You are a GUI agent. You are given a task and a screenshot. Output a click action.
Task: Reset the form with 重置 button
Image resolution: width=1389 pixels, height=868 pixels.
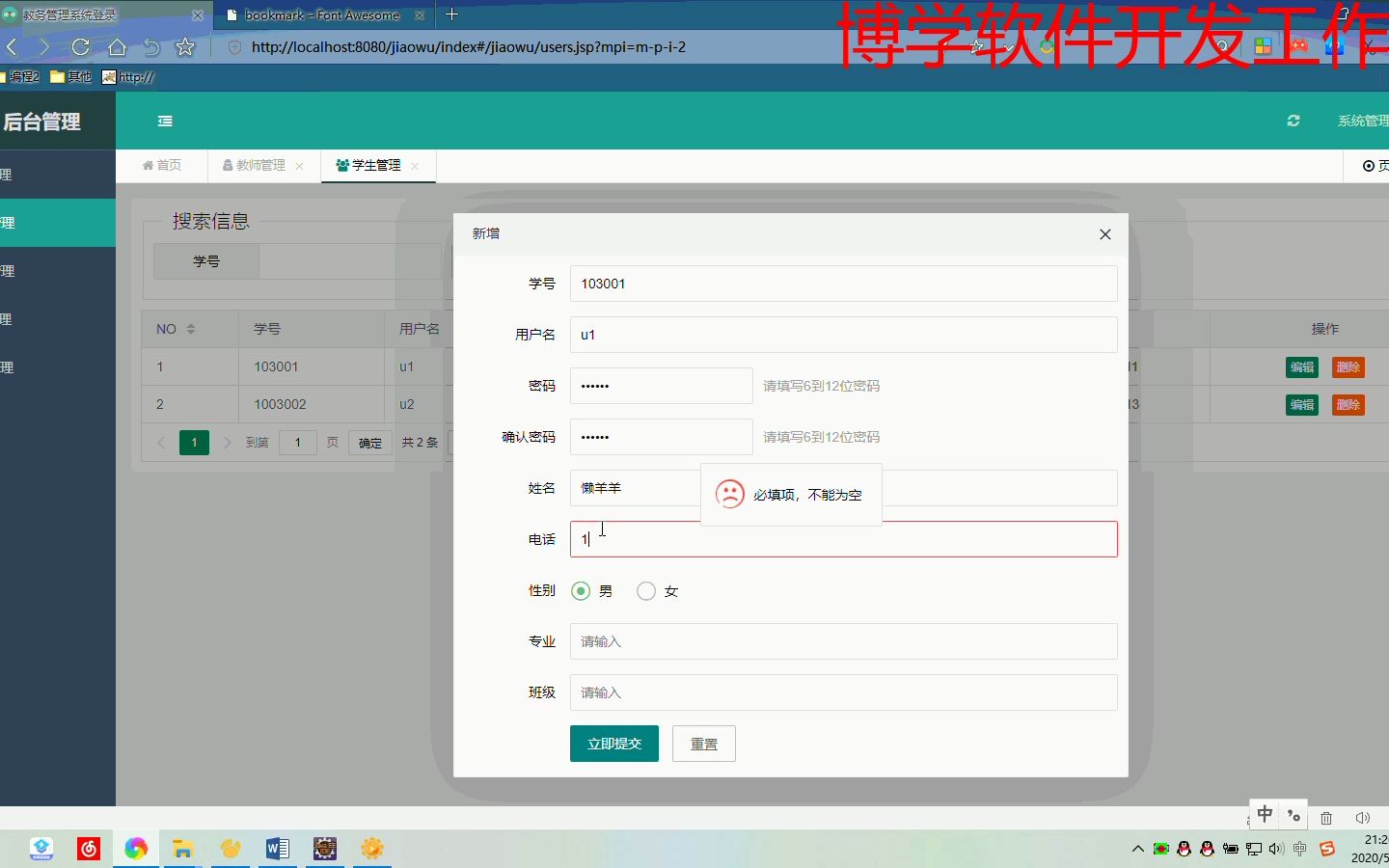[703, 744]
